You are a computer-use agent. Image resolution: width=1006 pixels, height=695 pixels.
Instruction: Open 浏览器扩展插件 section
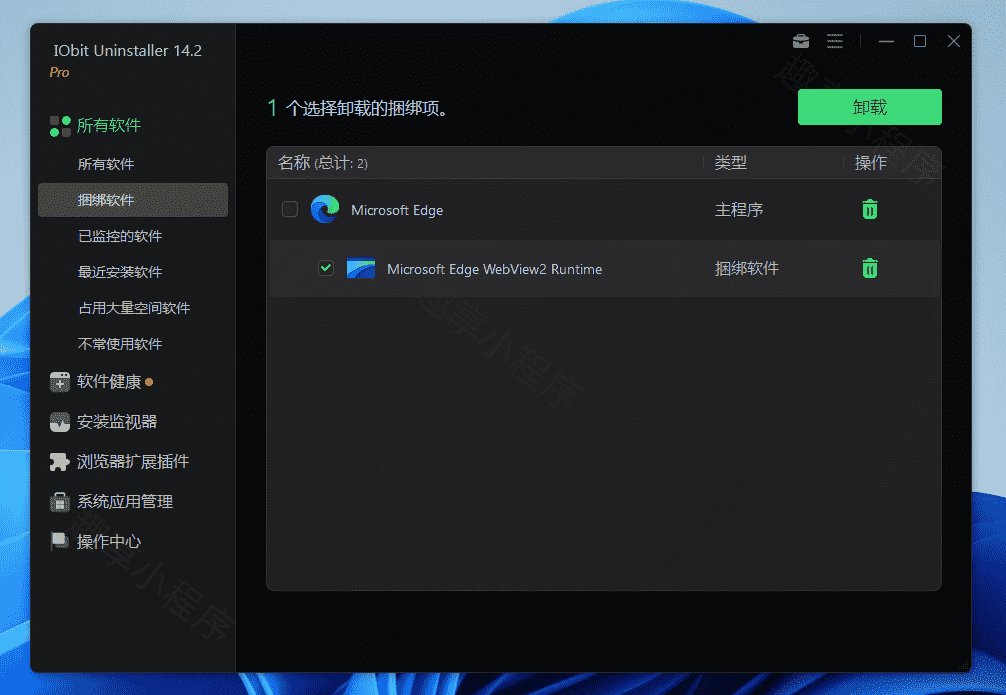pyautogui.click(x=133, y=461)
